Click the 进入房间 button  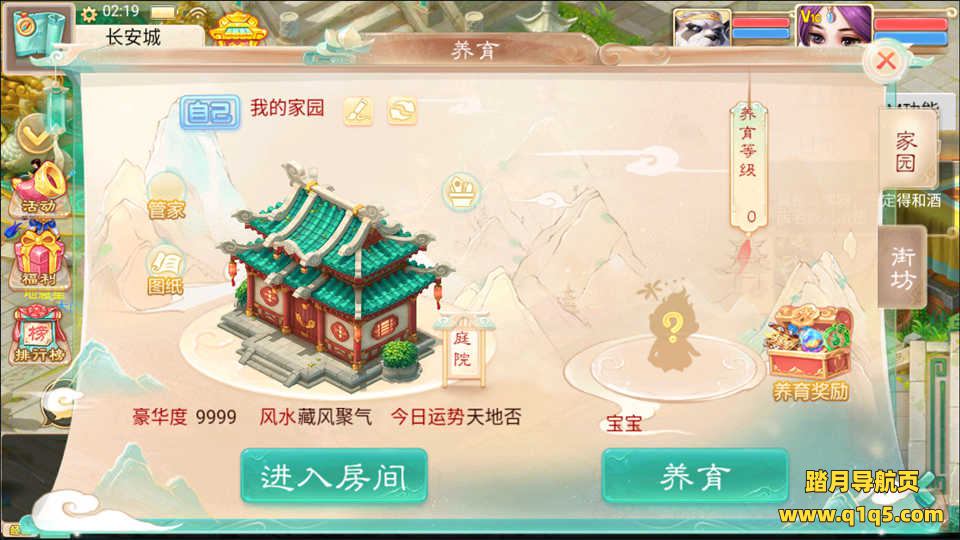pos(334,476)
